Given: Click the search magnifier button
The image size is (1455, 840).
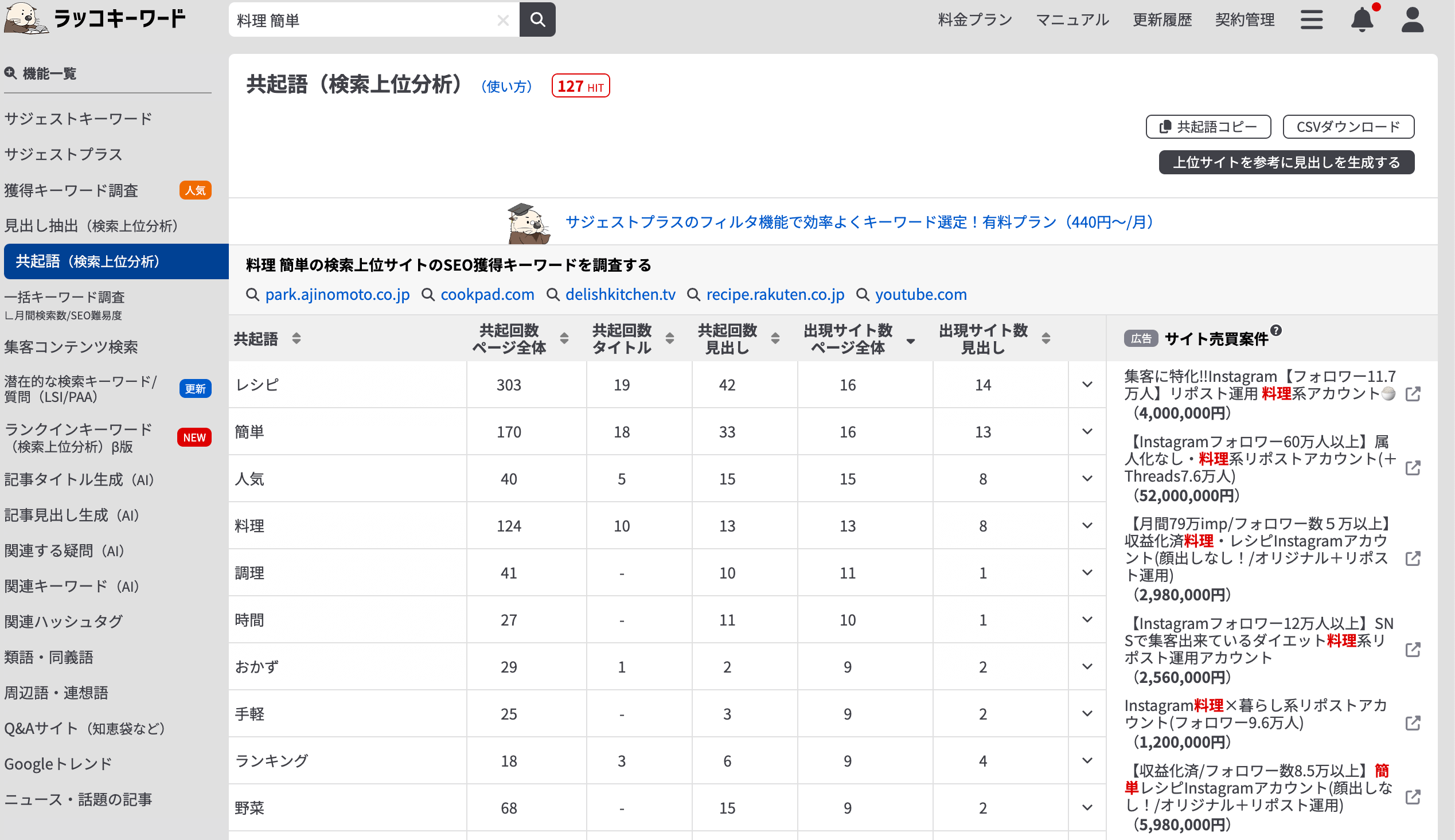Looking at the screenshot, I should [x=537, y=19].
